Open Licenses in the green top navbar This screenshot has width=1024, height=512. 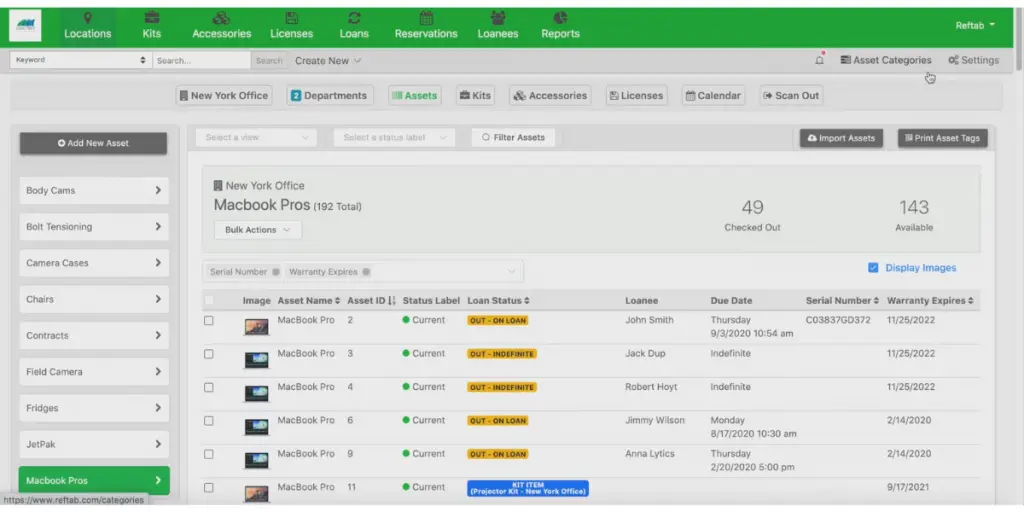[x=292, y=26]
